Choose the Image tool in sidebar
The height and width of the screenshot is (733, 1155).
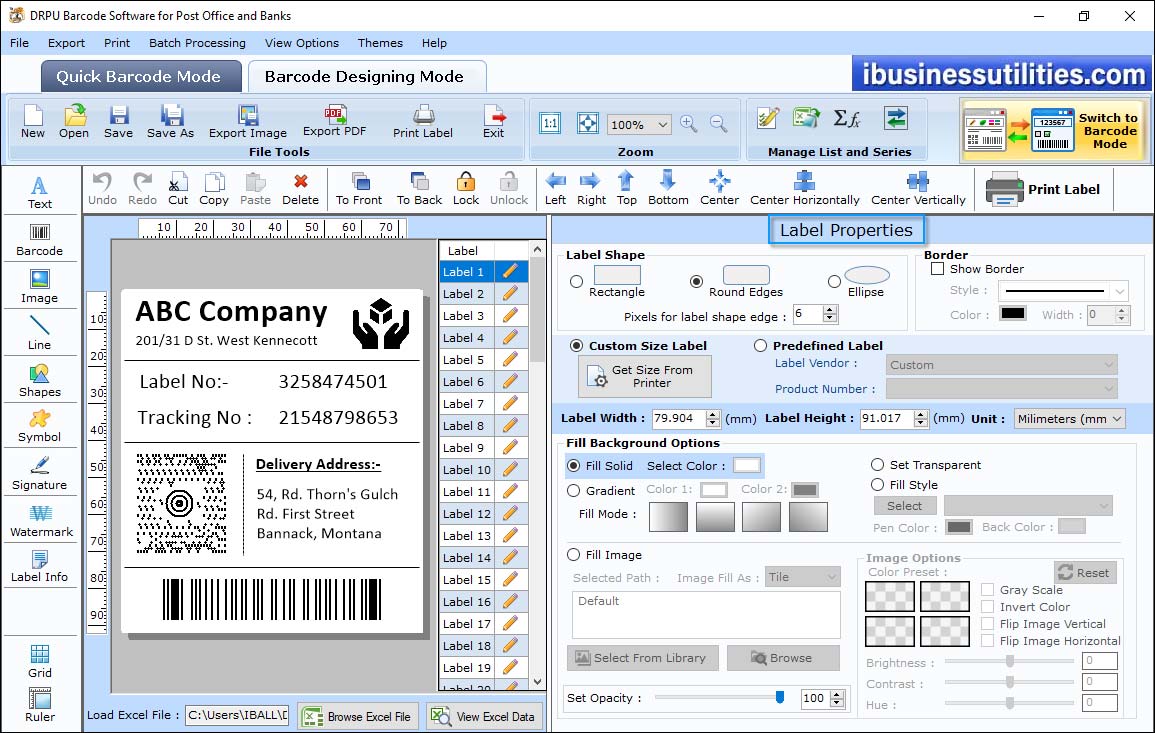(x=40, y=287)
